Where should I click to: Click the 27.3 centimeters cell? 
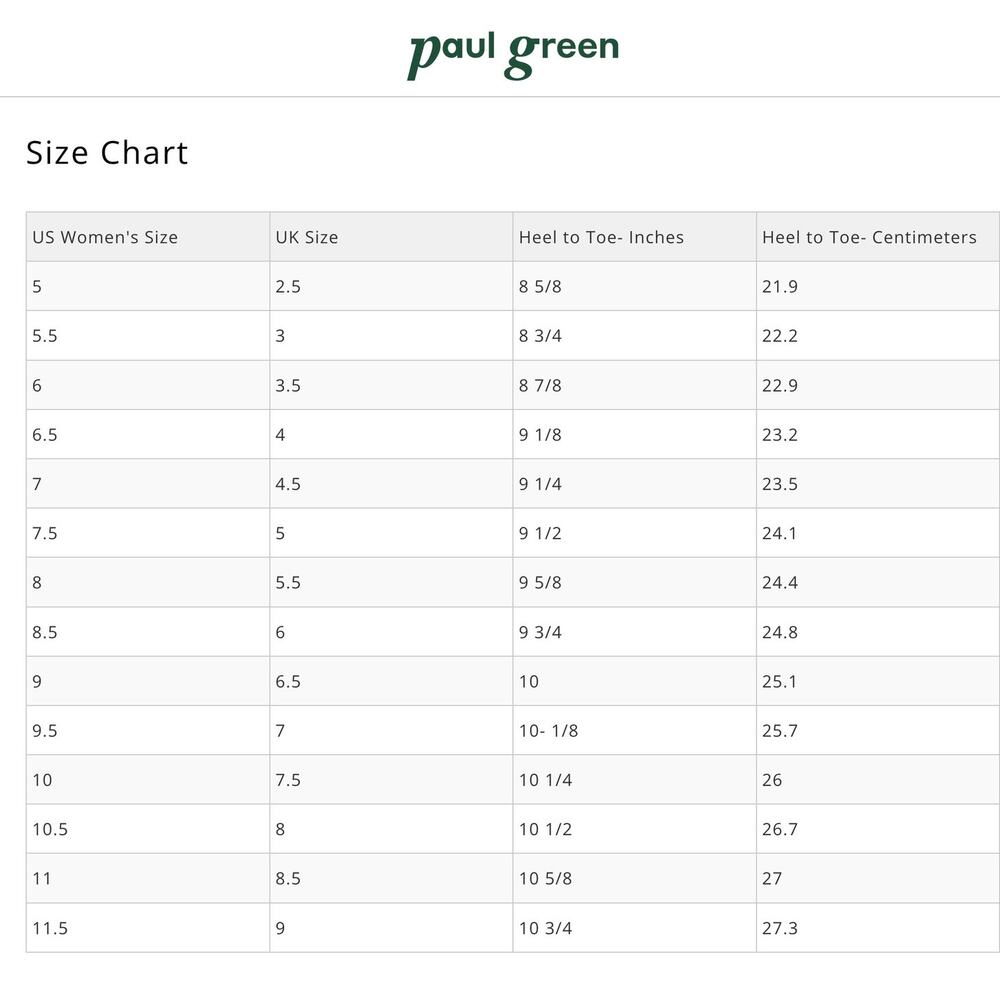pyautogui.click(x=878, y=928)
